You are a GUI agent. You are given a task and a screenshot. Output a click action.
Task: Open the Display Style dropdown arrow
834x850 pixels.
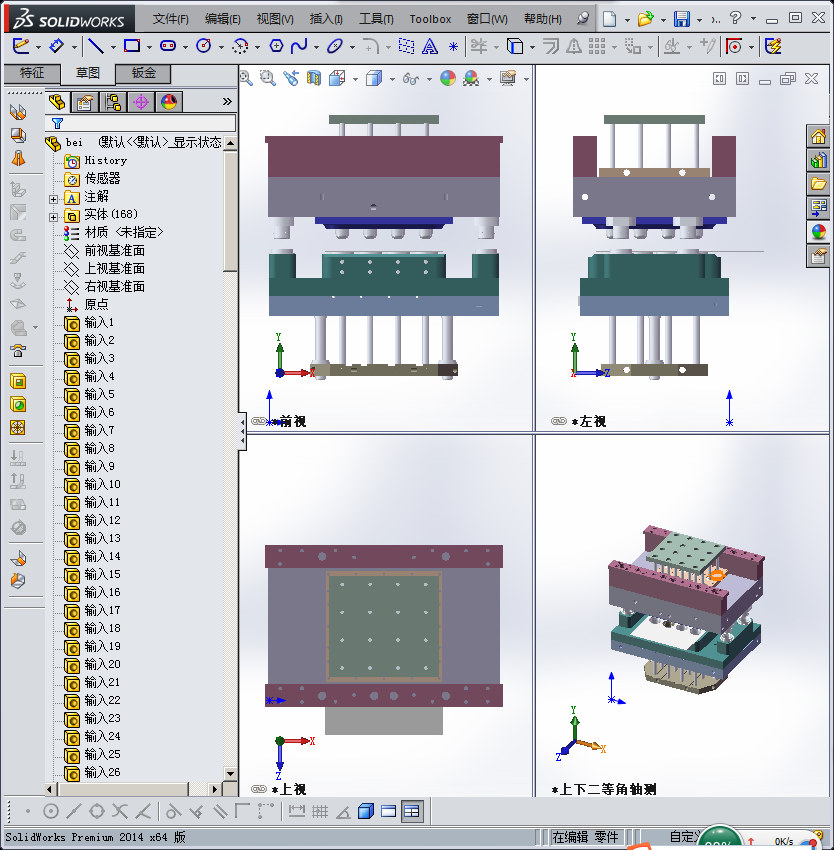[x=392, y=80]
